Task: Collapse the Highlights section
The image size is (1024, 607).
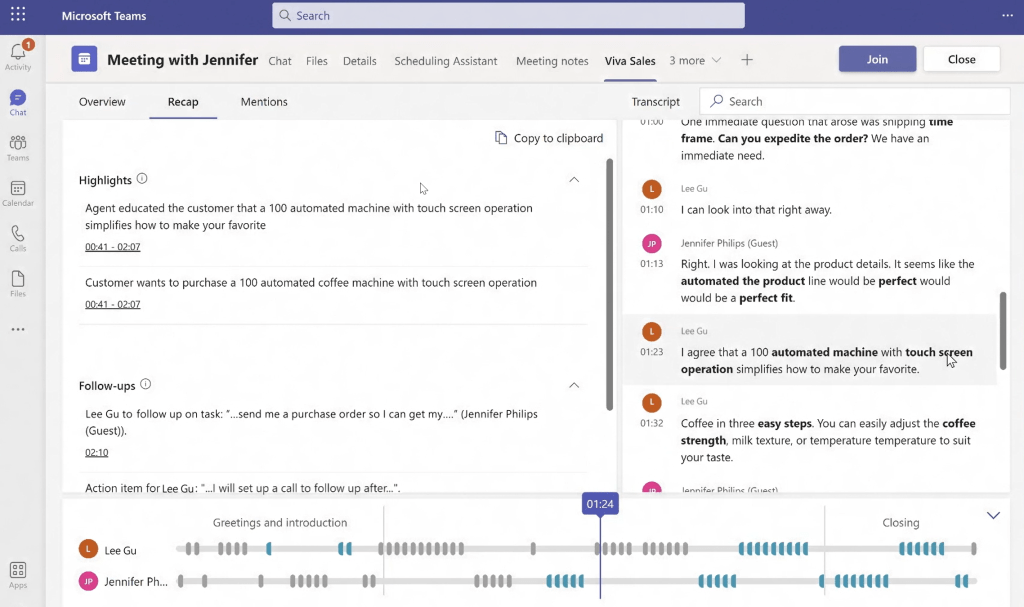Action: (x=574, y=180)
